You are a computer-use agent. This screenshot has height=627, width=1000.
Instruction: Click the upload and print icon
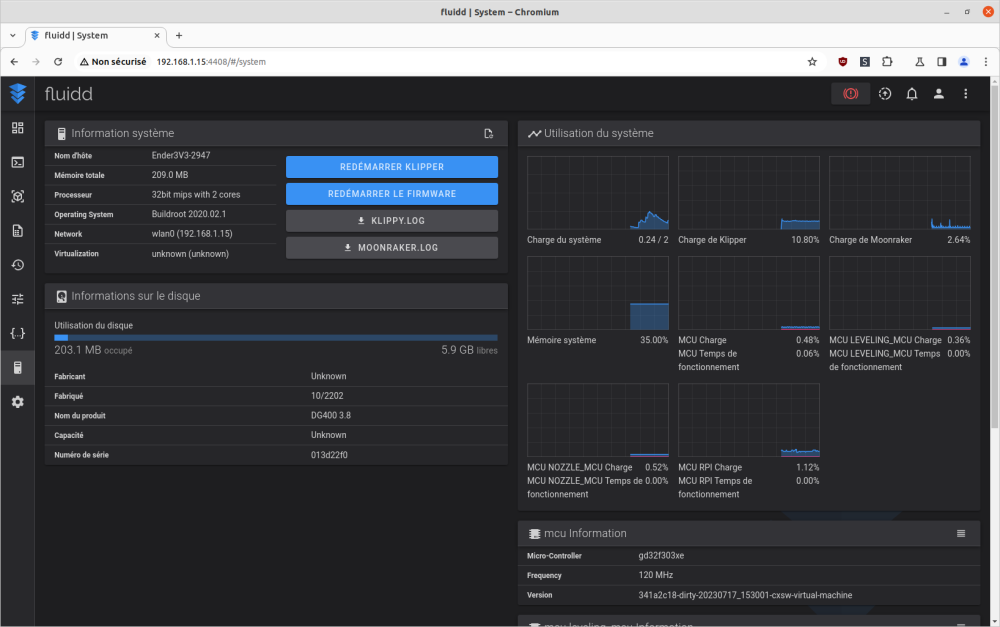tap(885, 94)
